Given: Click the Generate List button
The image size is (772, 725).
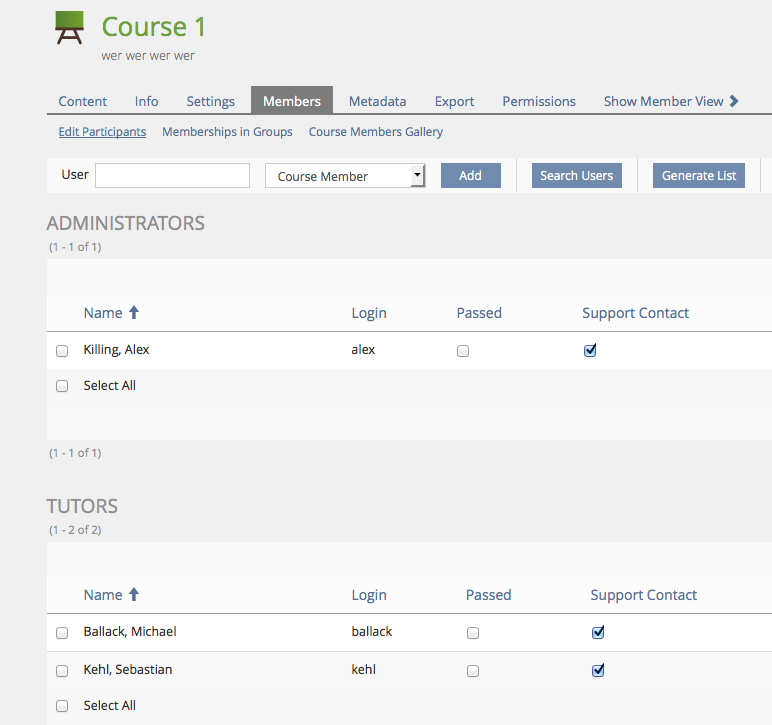Looking at the screenshot, I should (x=699, y=176).
